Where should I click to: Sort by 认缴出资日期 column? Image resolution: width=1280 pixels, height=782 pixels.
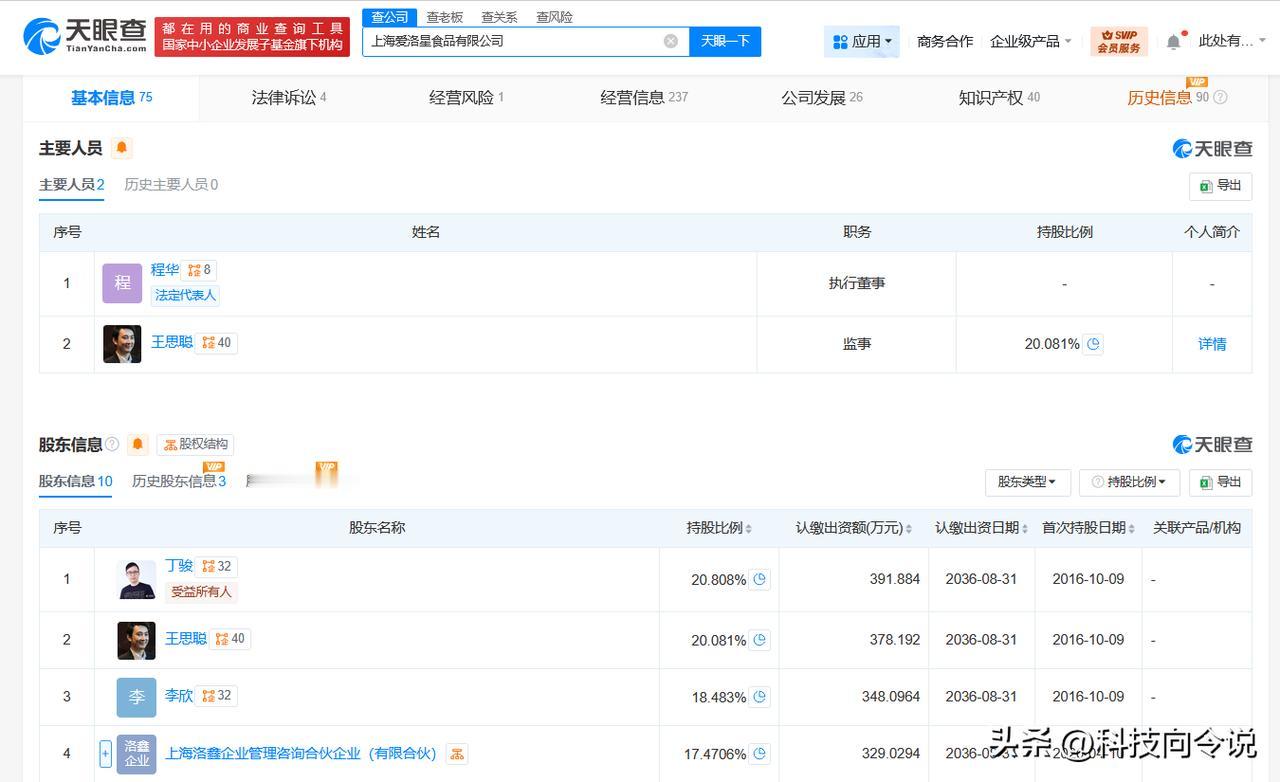click(x=981, y=528)
